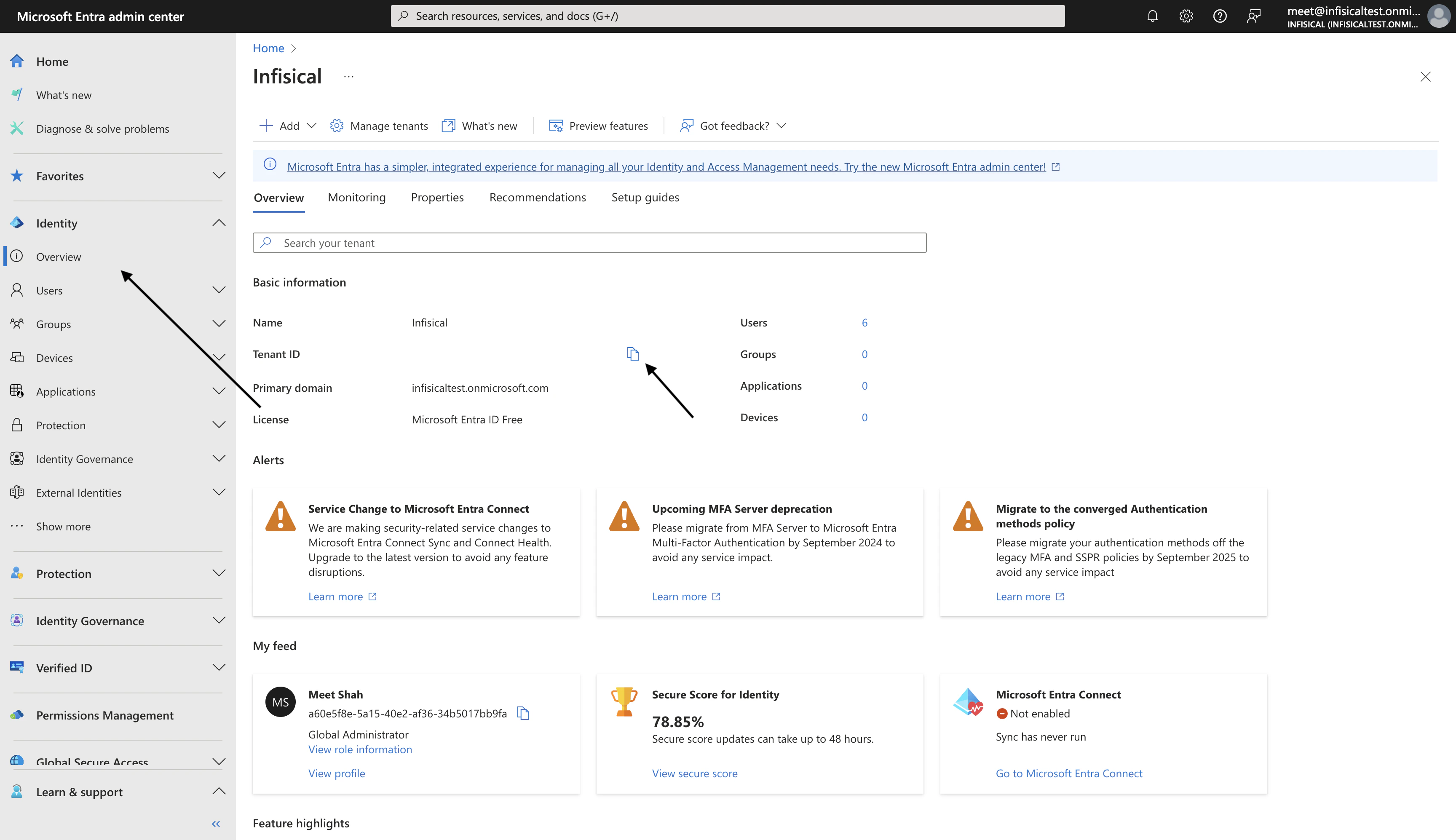Open Diagnose & solve problems

pyautogui.click(x=102, y=128)
